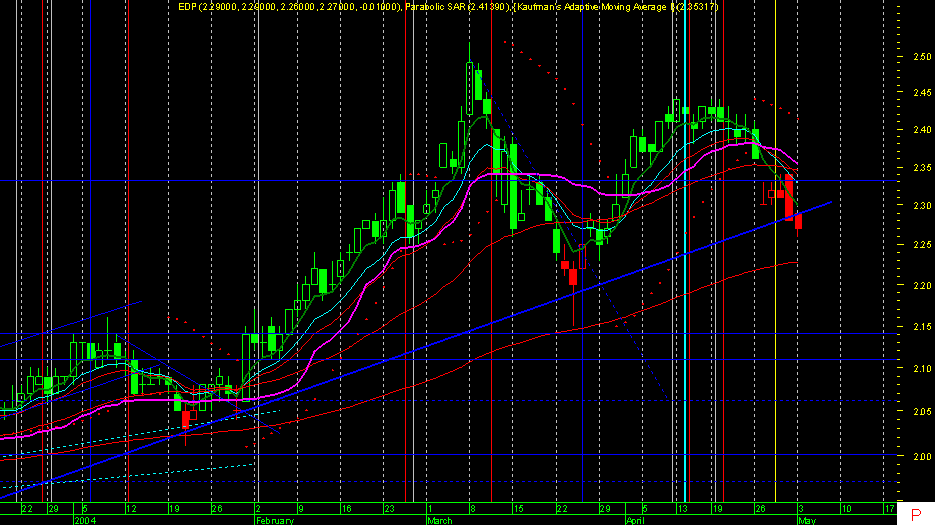Click the date label 2 above February
Viewport: 935px width, 525px height.
click(x=258, y=509)
